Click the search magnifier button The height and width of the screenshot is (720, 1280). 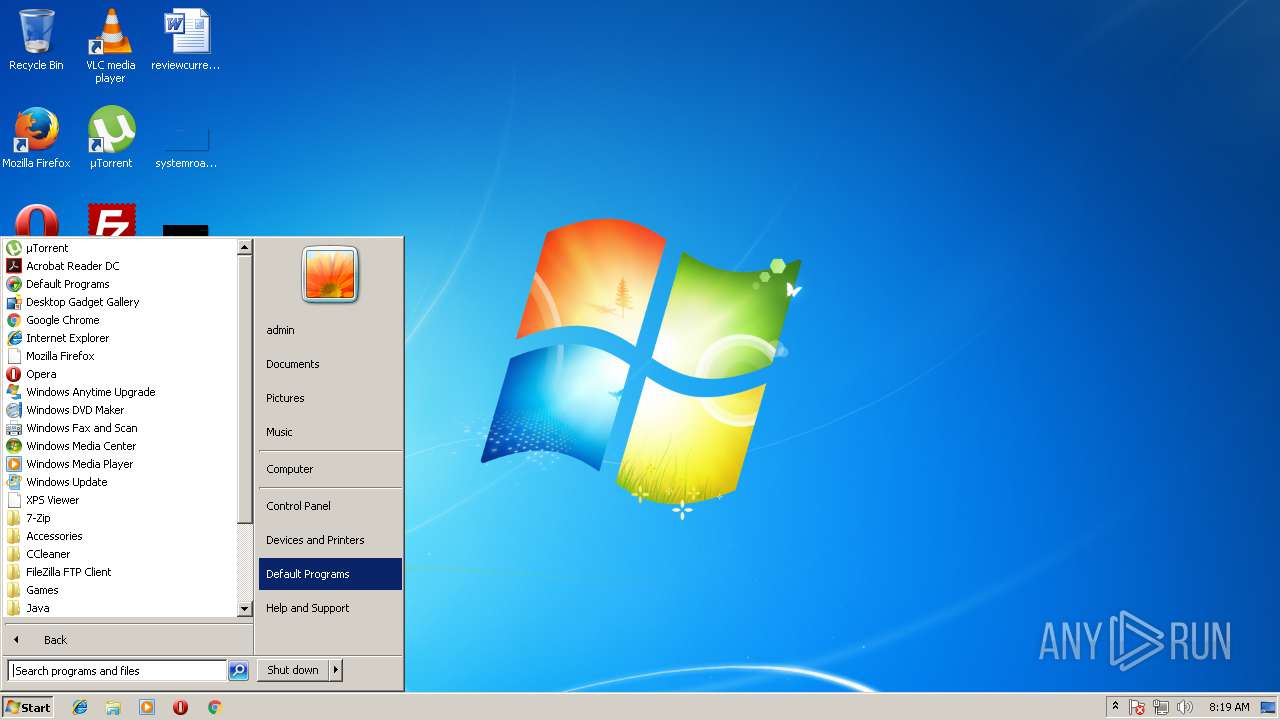click(x=238, y=671)
